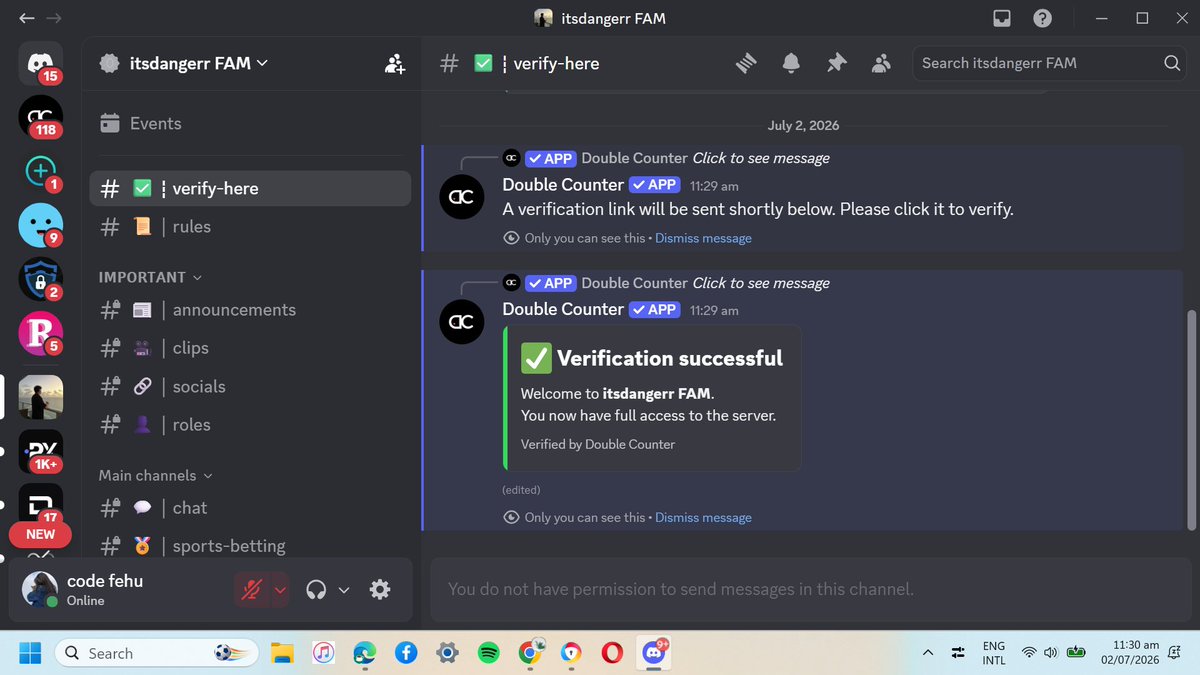The width and height of the screenshot is (1200, 675).
Task: Open notification settings bell icon
Action: point(791,63)
